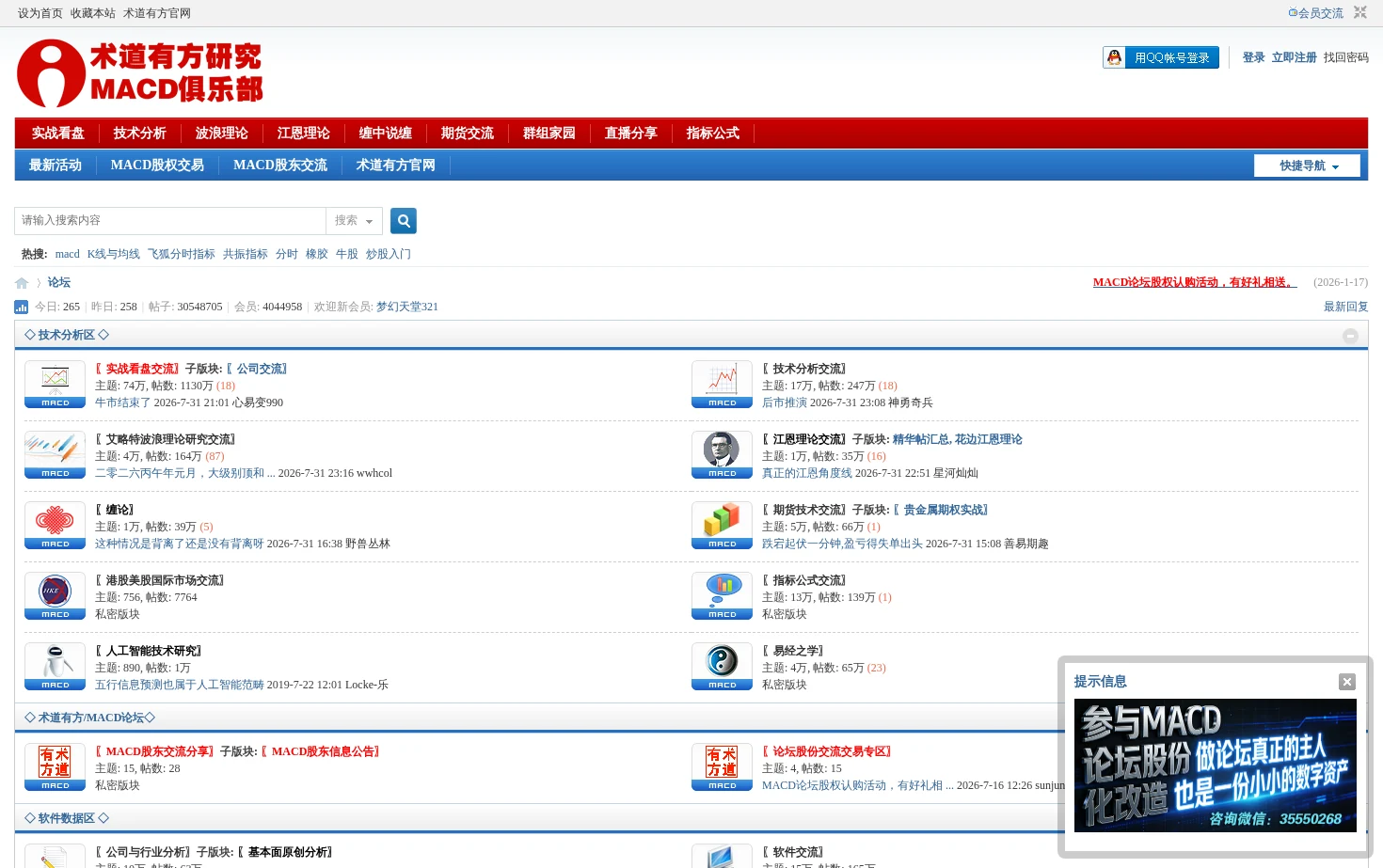Open the 人工智能技术研究 robot icon
Viewport: 1383px width, 868px height.
pyautogui.click(x=56, y=666)
